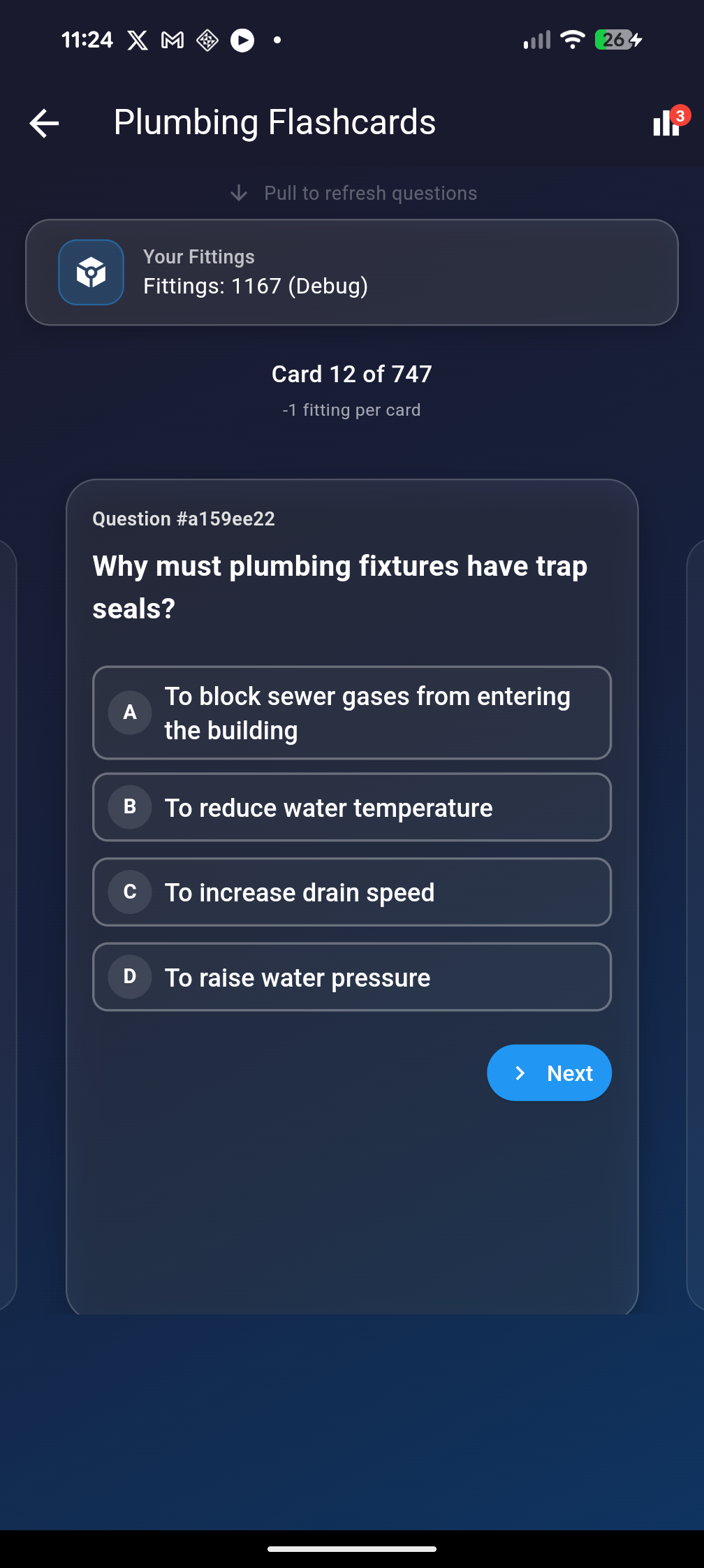Tap the Card 12 of 747 counter
704x1568 pixels.
[x=352, y=375]
